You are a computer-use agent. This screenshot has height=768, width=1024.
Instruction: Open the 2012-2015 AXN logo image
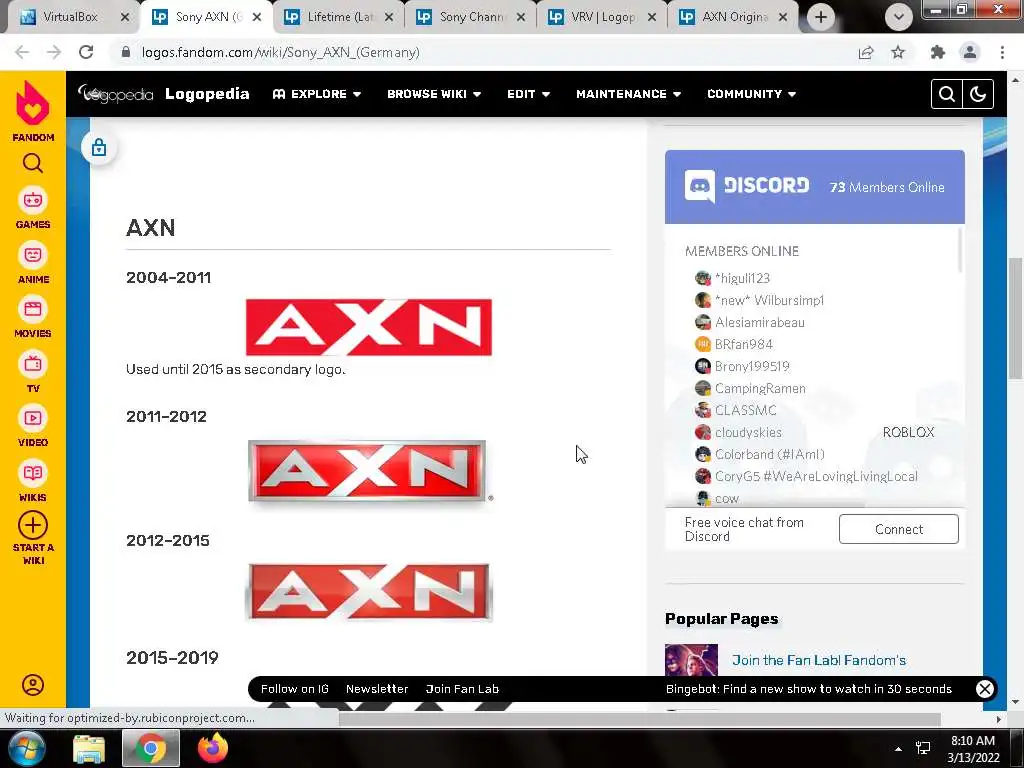(x=369, y=592)
